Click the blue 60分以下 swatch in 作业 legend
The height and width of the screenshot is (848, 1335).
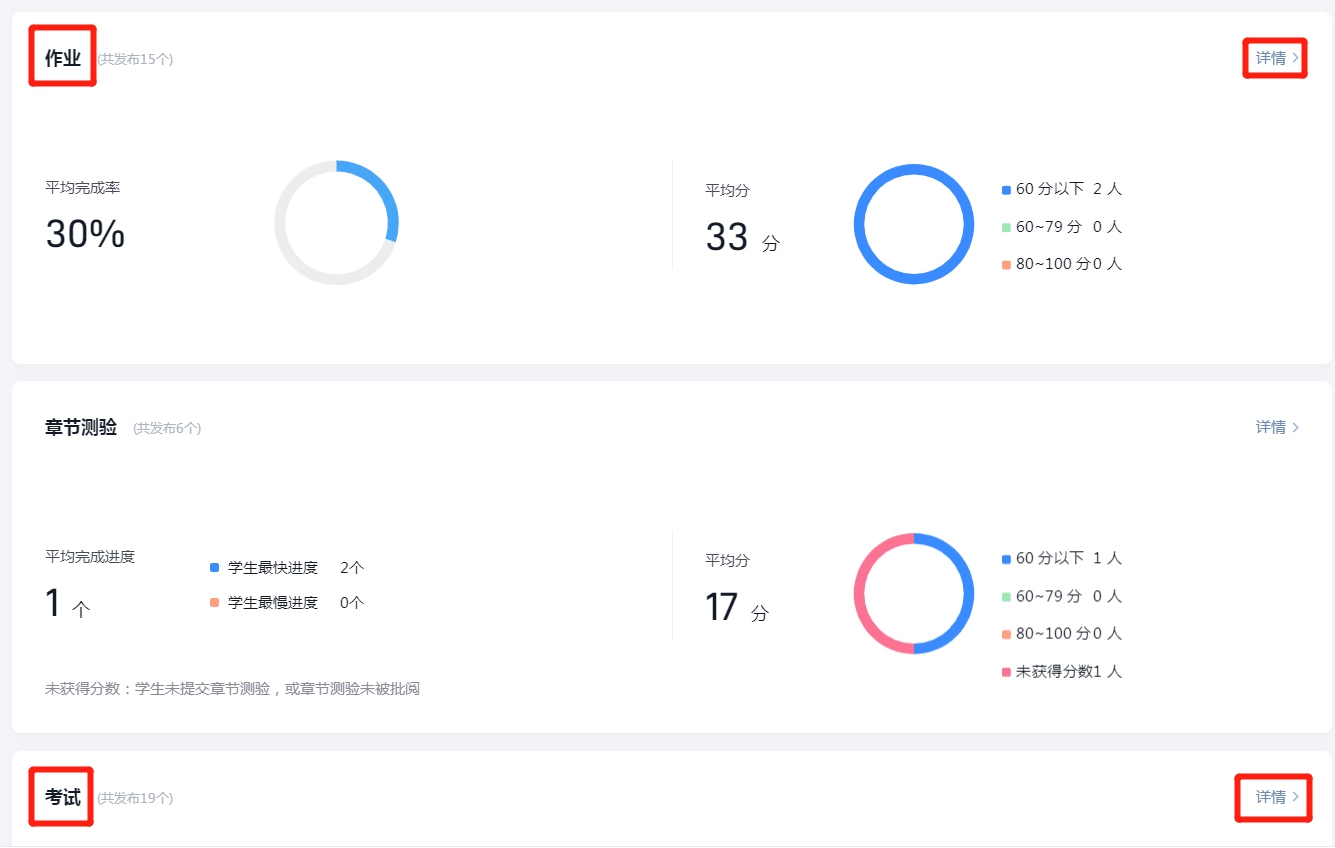click(x=1006, y=190)
